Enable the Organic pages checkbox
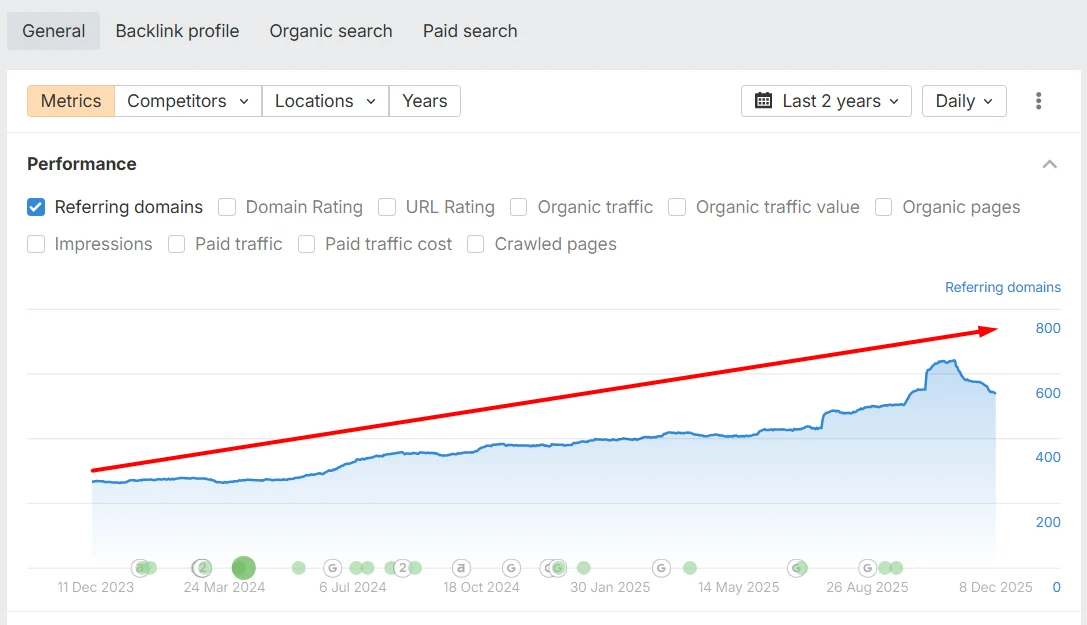The height and width of the screenshot is (625, 1087). point(883,207)
